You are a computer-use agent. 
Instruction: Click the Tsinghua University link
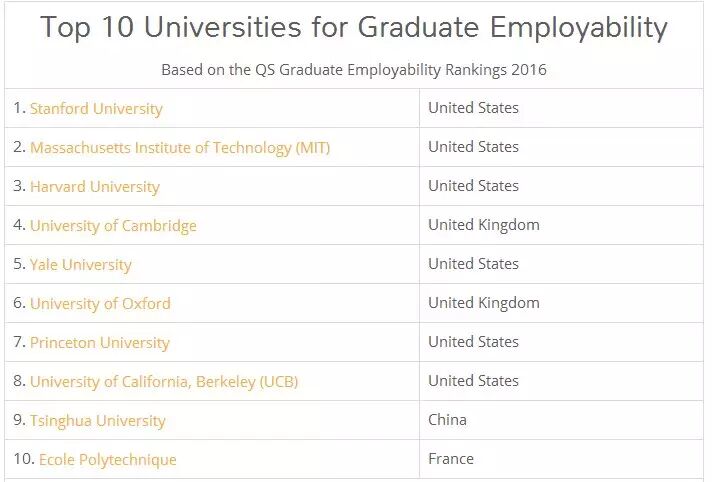(x=98, y=420)
